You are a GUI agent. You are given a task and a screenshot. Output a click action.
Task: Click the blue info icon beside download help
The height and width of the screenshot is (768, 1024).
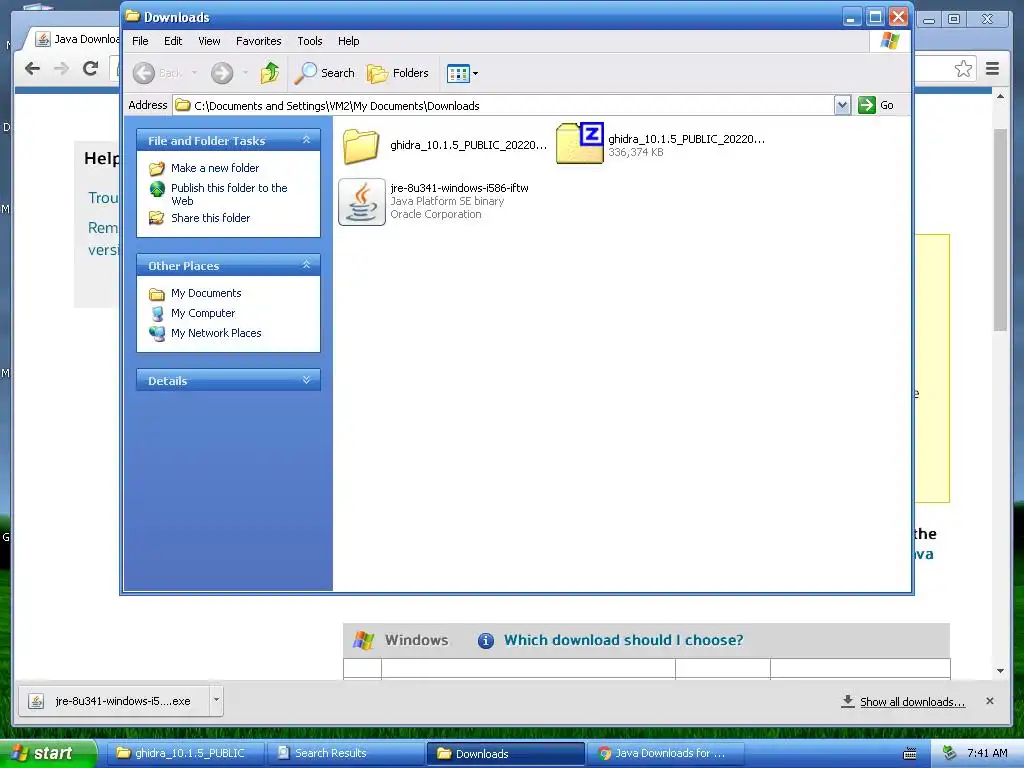(x=485, y=641)
